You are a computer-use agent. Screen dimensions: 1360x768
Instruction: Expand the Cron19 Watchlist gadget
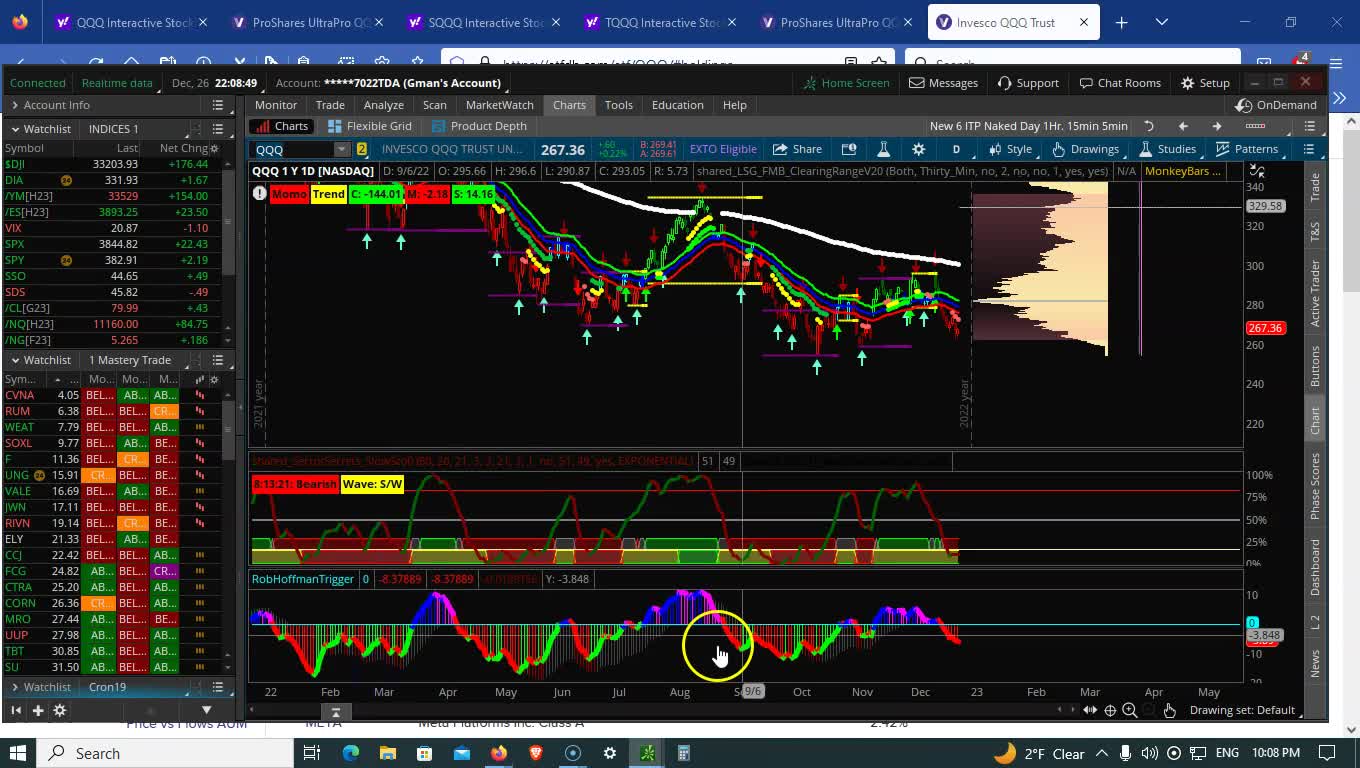[14, 687]
